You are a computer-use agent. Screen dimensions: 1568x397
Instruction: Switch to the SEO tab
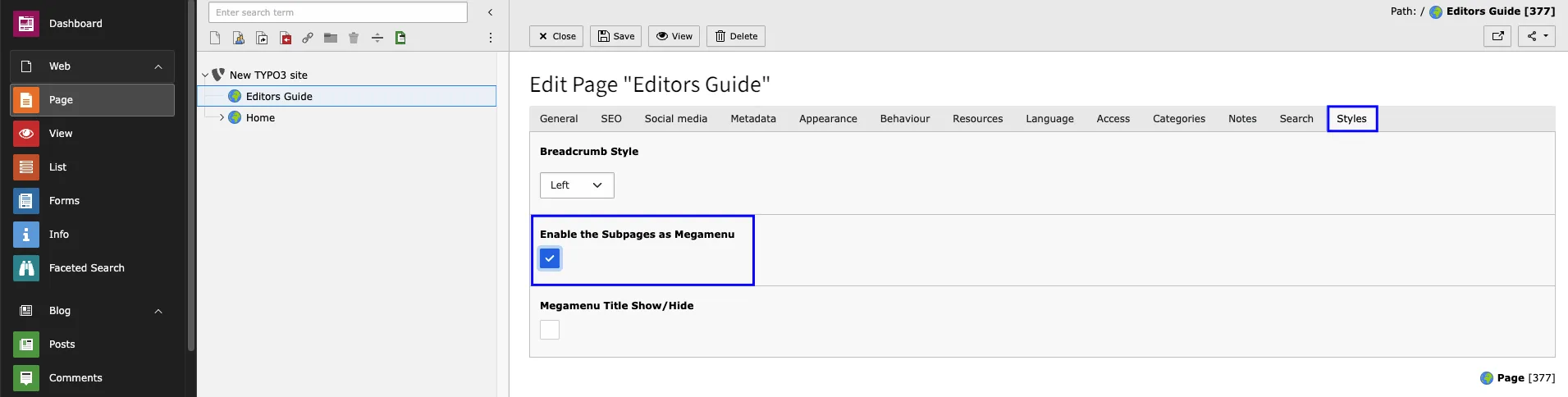pyautogui.click(x=611, y=119)
